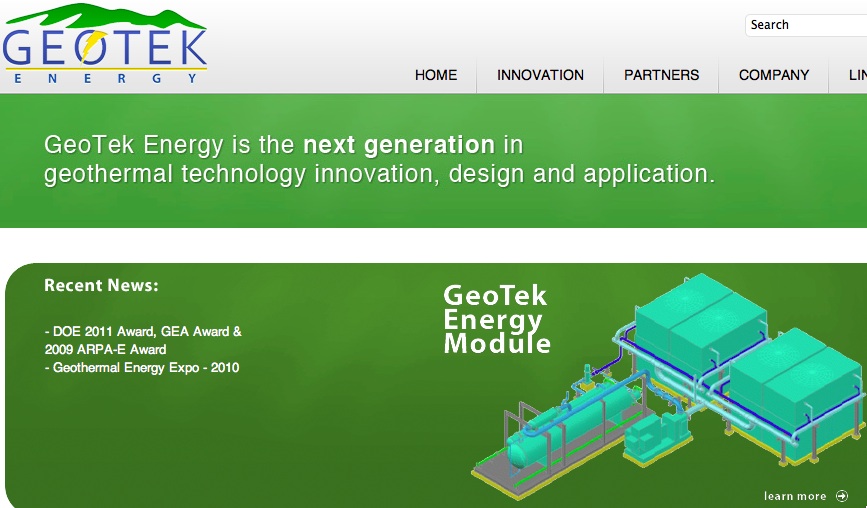Viewport: 867px width, 508px height.
Task: Open the COMPANY navigation item
Action: click(773, 75)
